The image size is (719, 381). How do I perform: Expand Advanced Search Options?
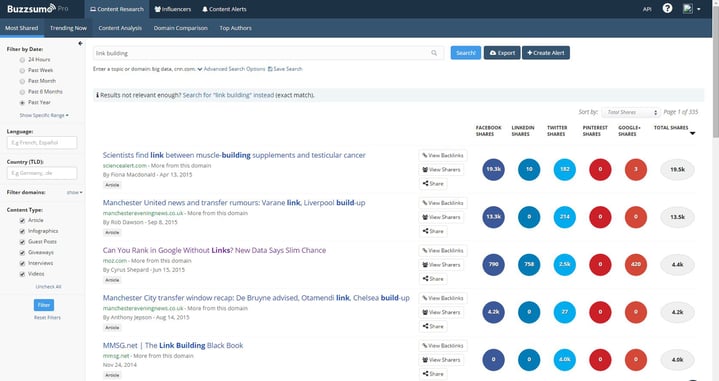click(232, 69)
